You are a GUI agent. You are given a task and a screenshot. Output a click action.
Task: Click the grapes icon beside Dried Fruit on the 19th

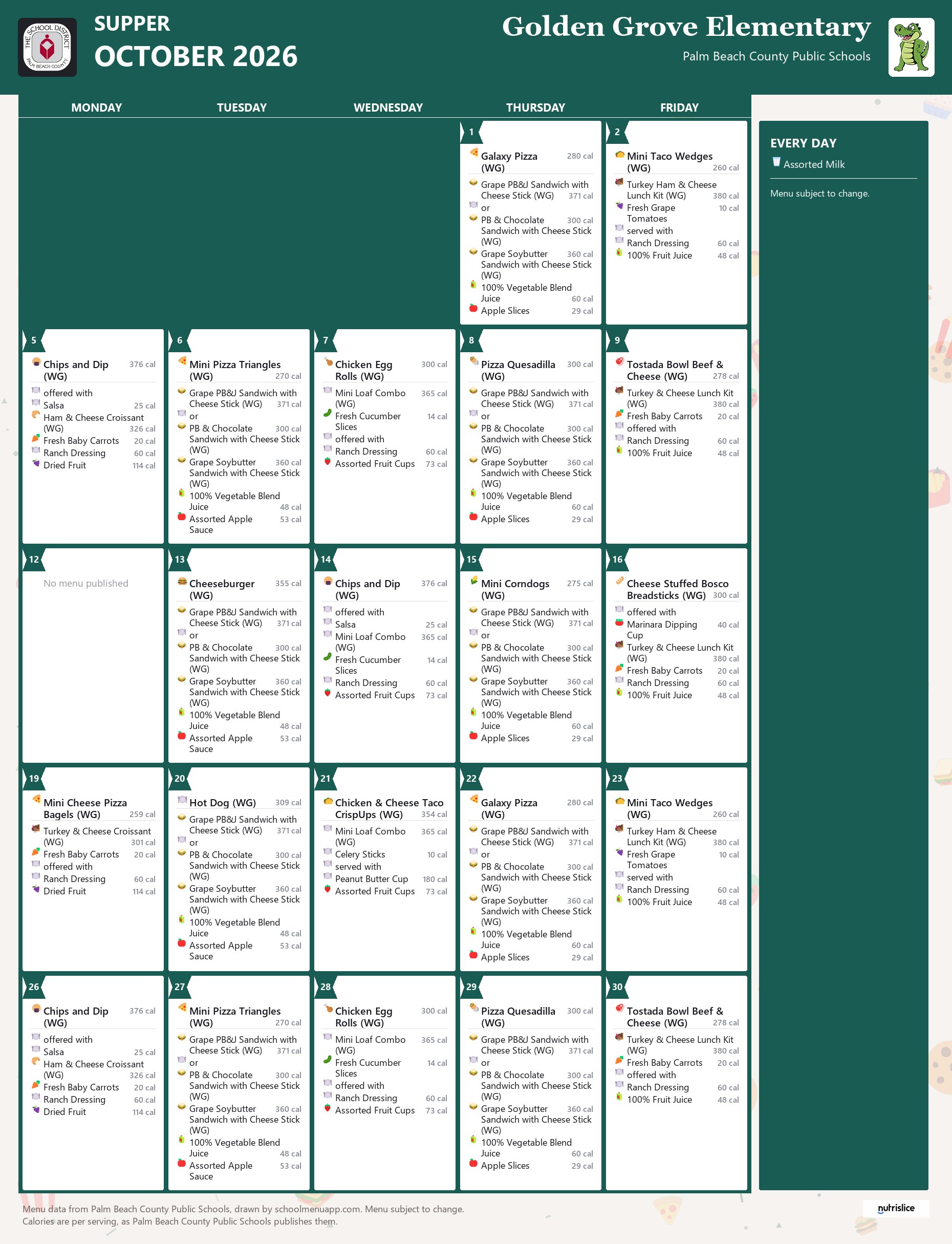click(x=36, y=889)
